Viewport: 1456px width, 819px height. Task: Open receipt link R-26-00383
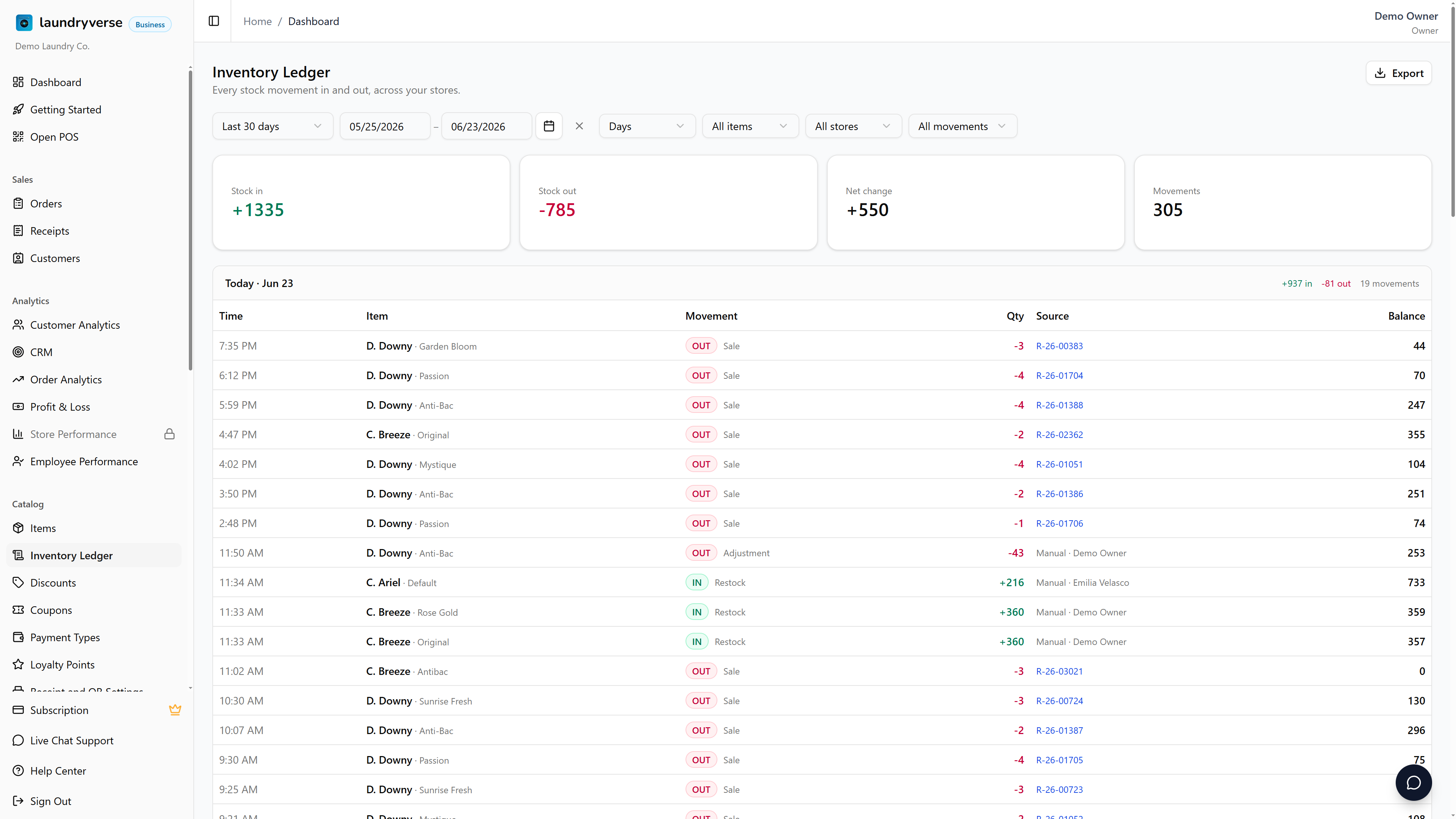click(x=1059, y=346)
